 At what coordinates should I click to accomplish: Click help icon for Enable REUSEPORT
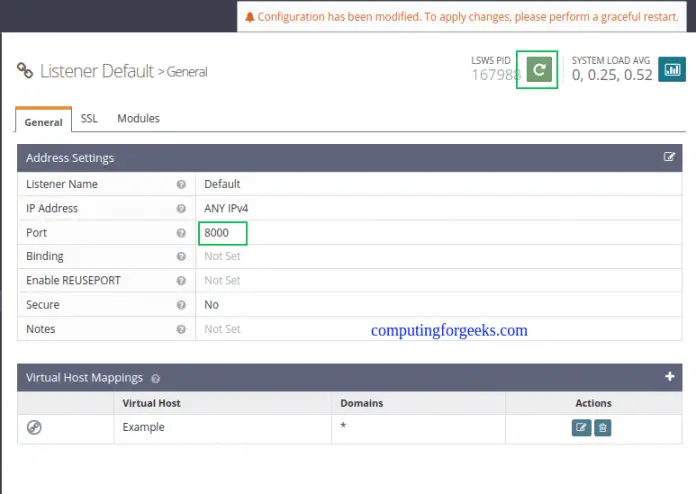[x=181, y=281]
